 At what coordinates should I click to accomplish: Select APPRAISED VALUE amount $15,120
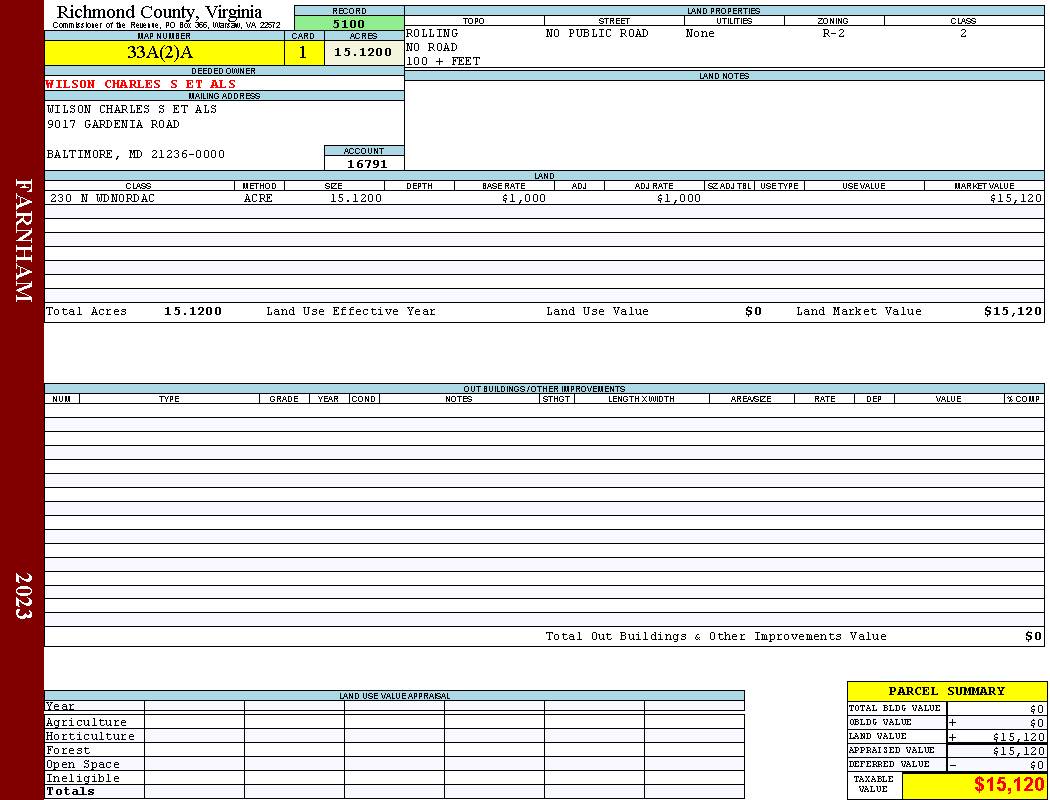click(1018, 751)
